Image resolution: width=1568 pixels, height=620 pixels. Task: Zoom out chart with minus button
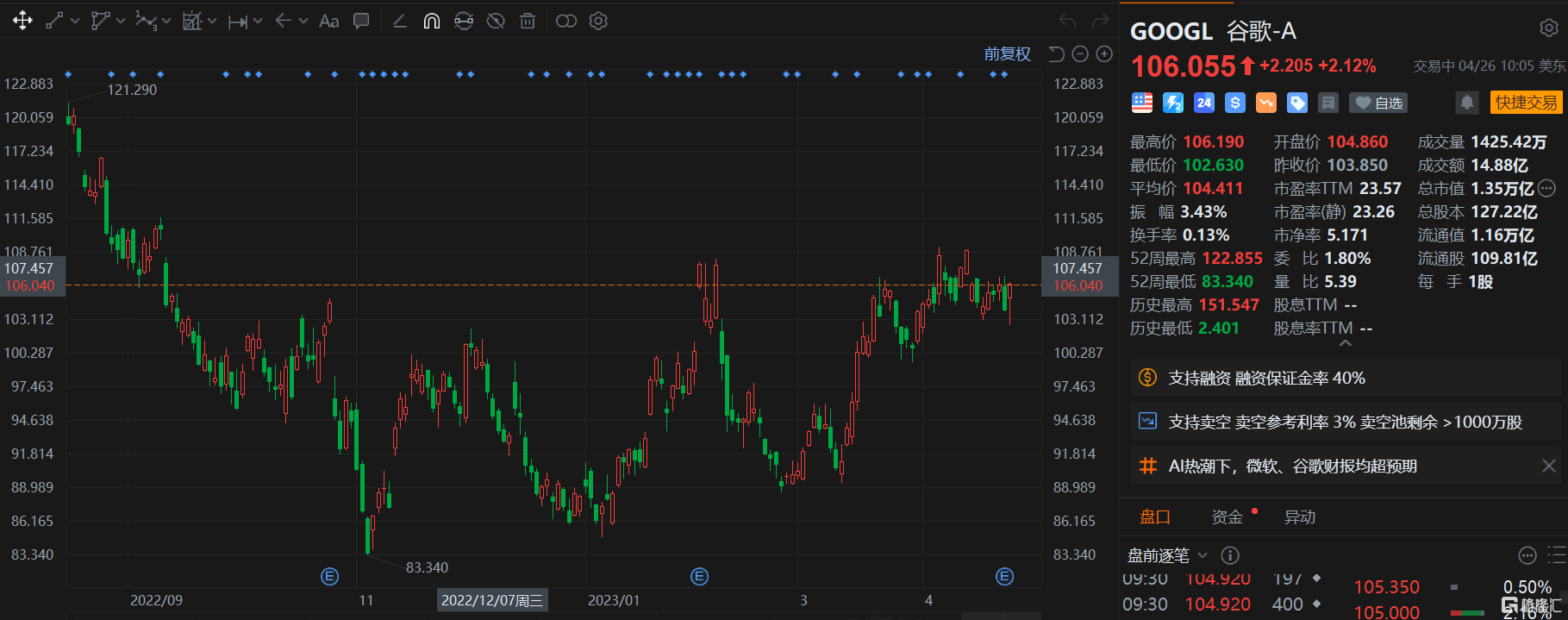click(x=1080, y=54)
